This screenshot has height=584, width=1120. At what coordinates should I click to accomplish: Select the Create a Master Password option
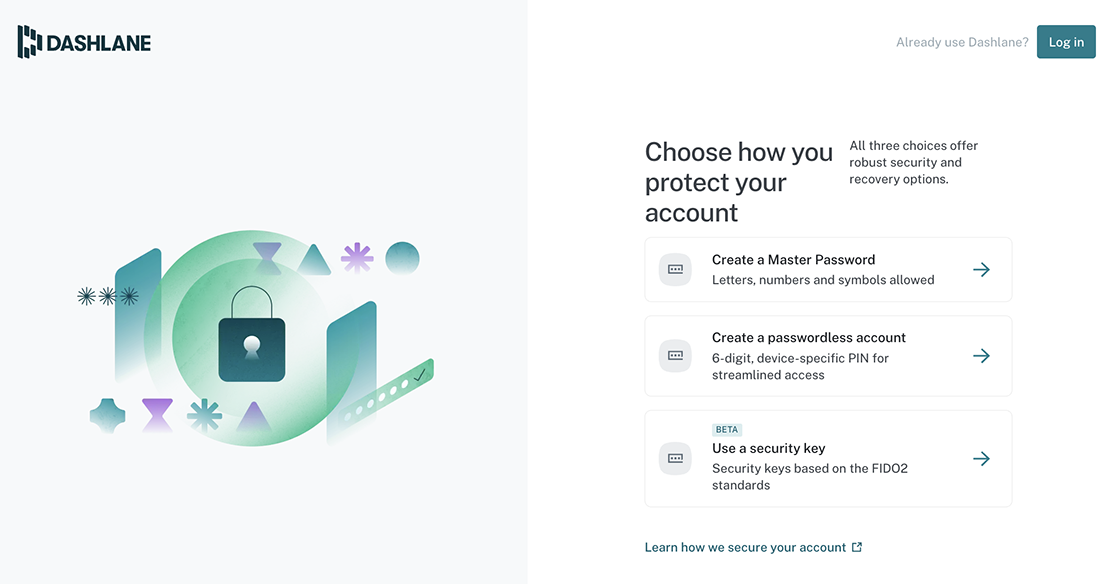point(828,270)
